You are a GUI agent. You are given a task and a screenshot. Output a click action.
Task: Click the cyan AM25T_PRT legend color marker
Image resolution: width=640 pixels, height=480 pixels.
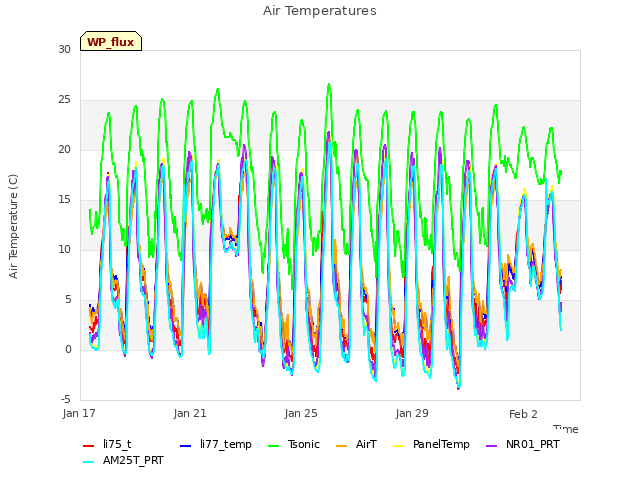point(89,462)
